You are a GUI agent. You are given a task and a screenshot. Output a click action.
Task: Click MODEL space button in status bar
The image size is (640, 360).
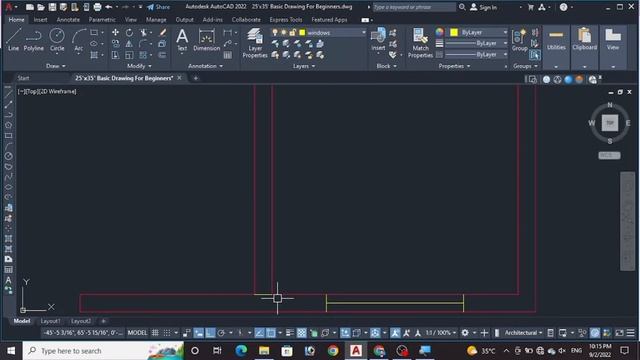(137, 333)
